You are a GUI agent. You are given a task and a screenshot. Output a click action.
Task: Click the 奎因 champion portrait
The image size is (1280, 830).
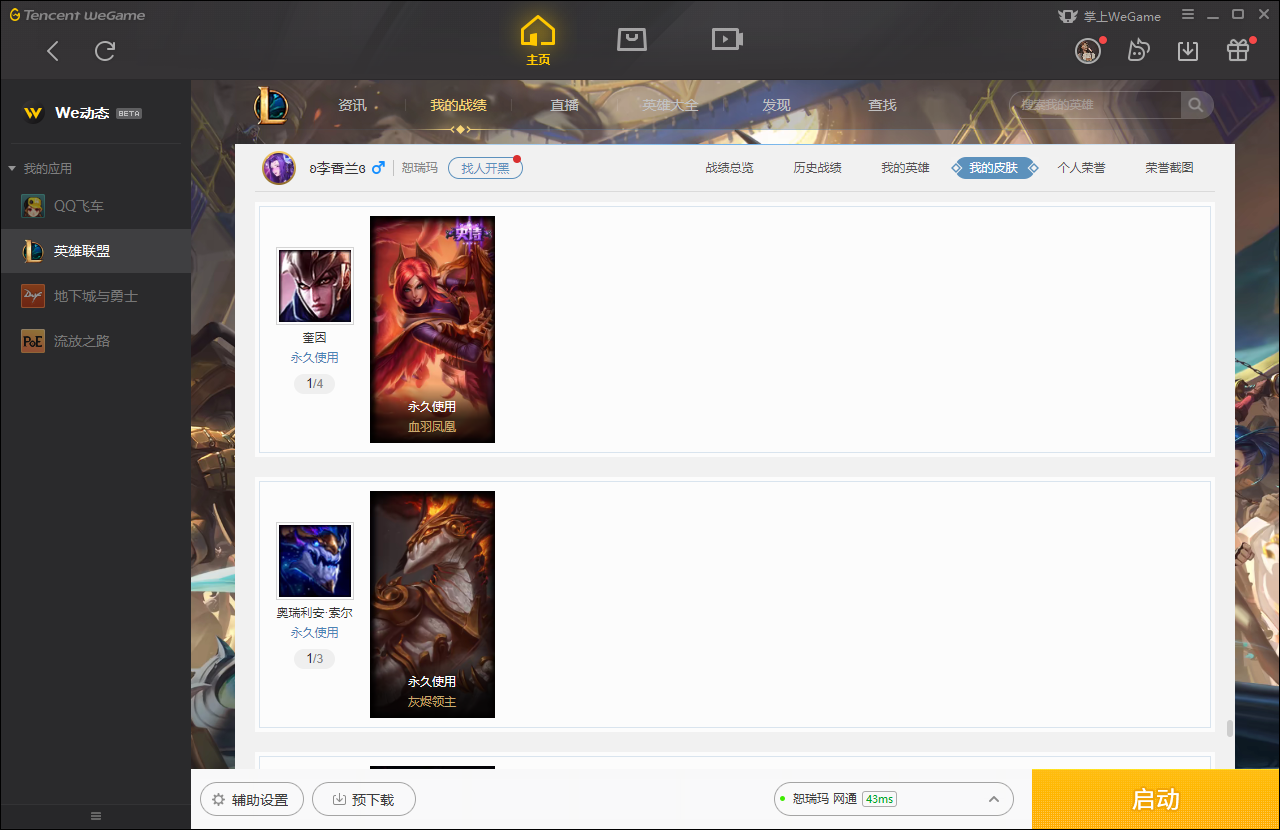[315, 286]
